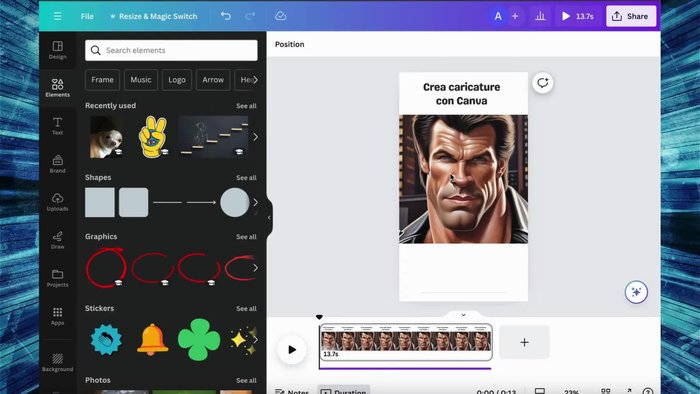
Task: Expand Graphics row with chevron
Action: [255, 268]
